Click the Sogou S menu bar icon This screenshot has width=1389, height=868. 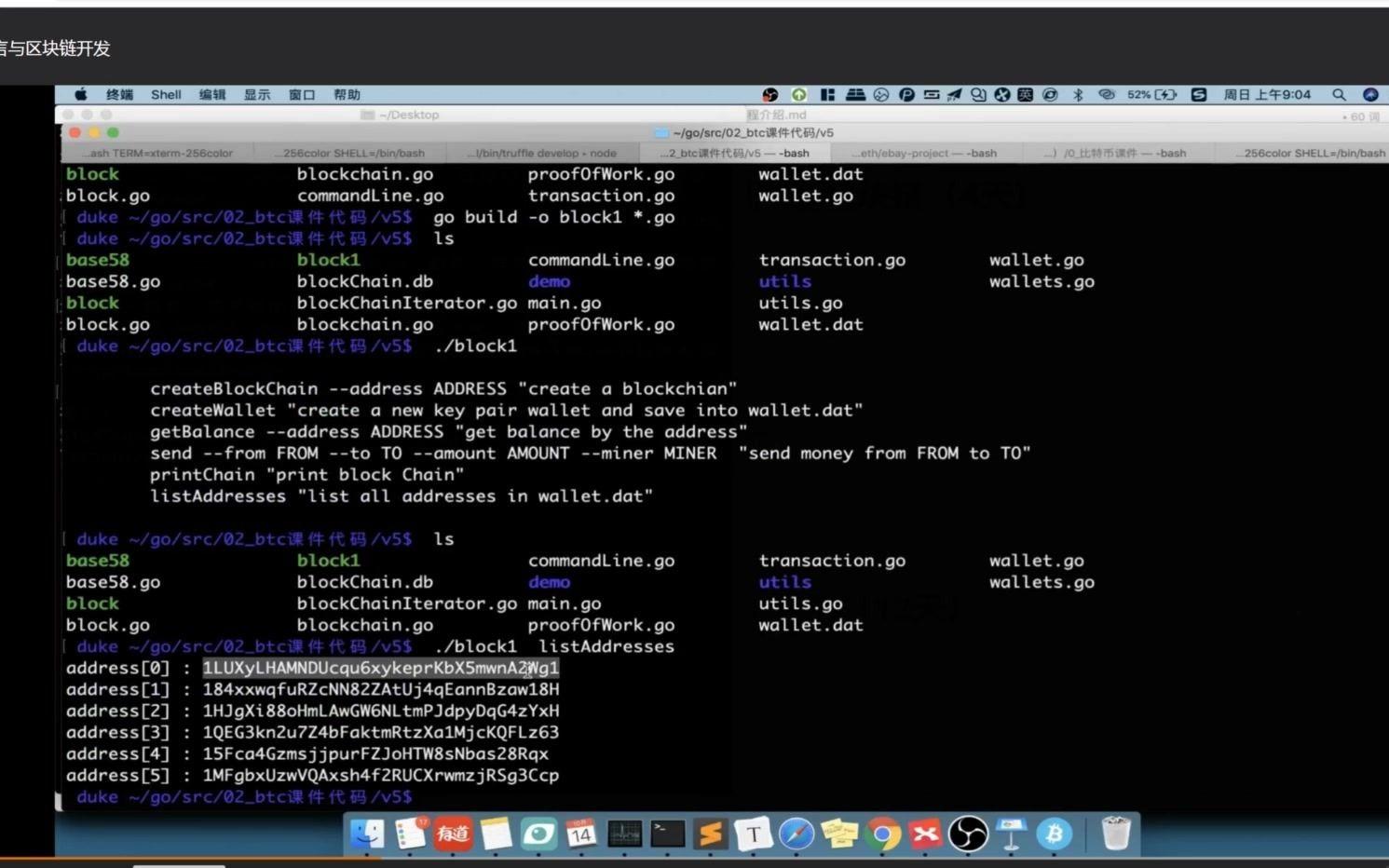(x=1199, y=94)
